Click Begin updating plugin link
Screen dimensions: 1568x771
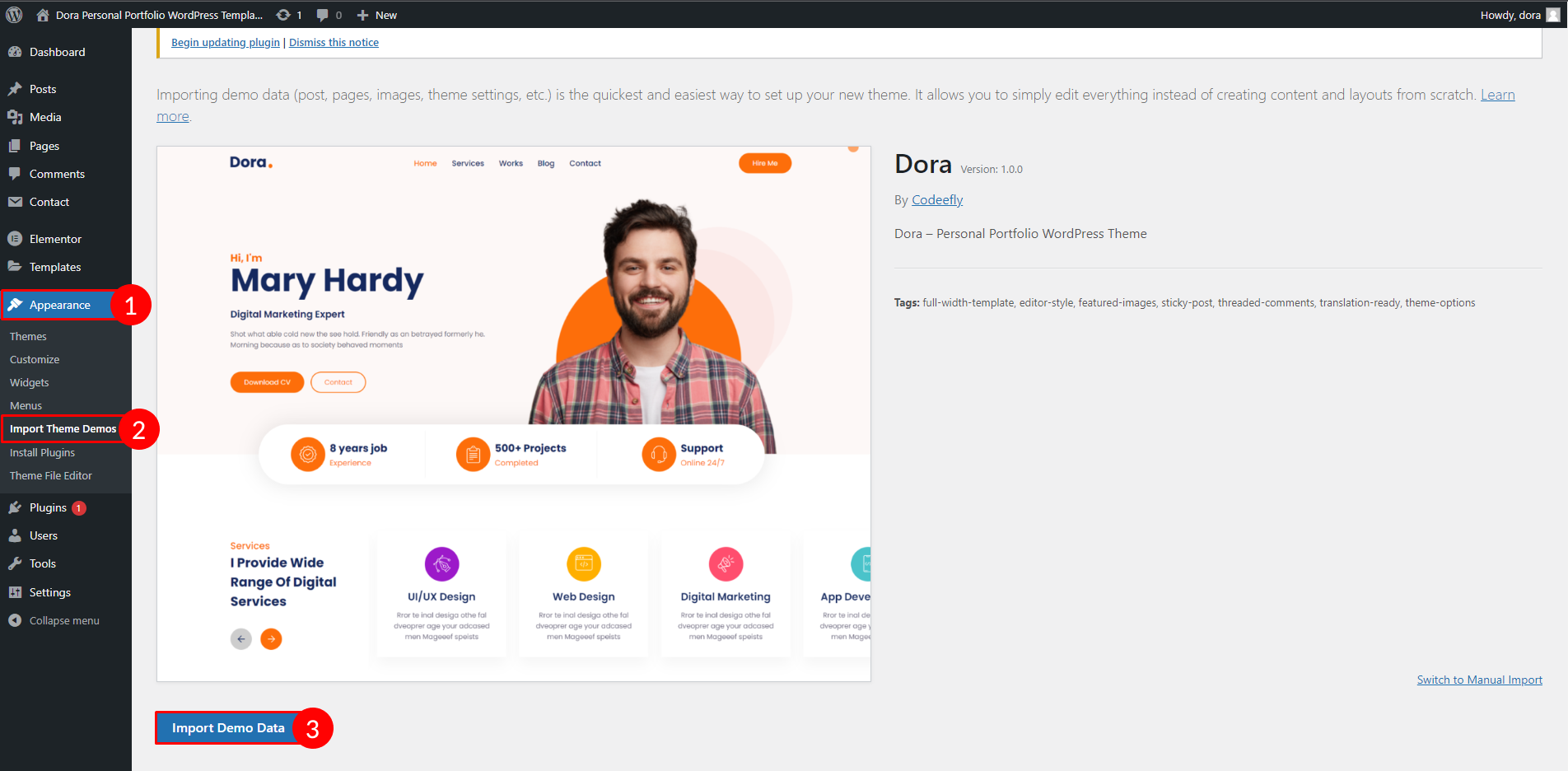(x=226, y=42)
